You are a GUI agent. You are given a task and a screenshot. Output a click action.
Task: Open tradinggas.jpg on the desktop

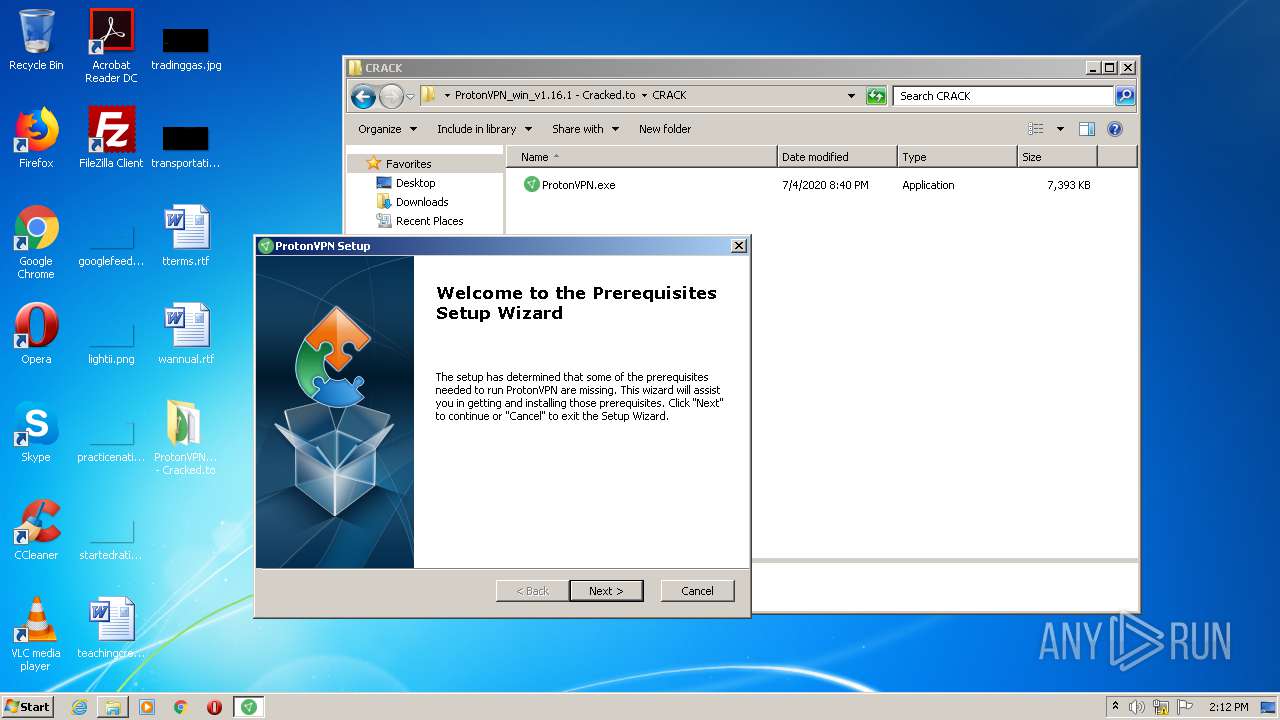pos(186,48)
